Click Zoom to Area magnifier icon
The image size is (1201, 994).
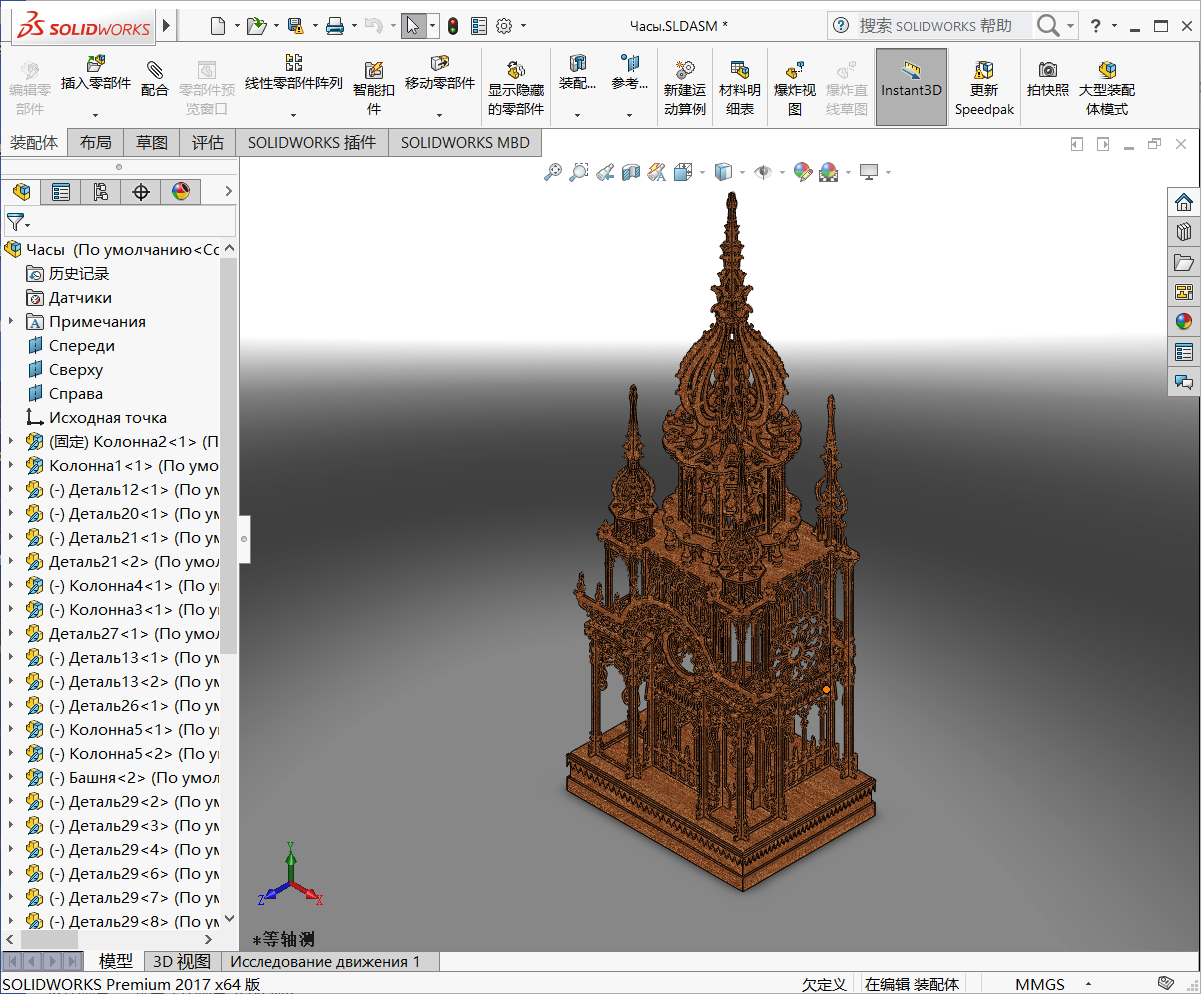pos(579,172)
